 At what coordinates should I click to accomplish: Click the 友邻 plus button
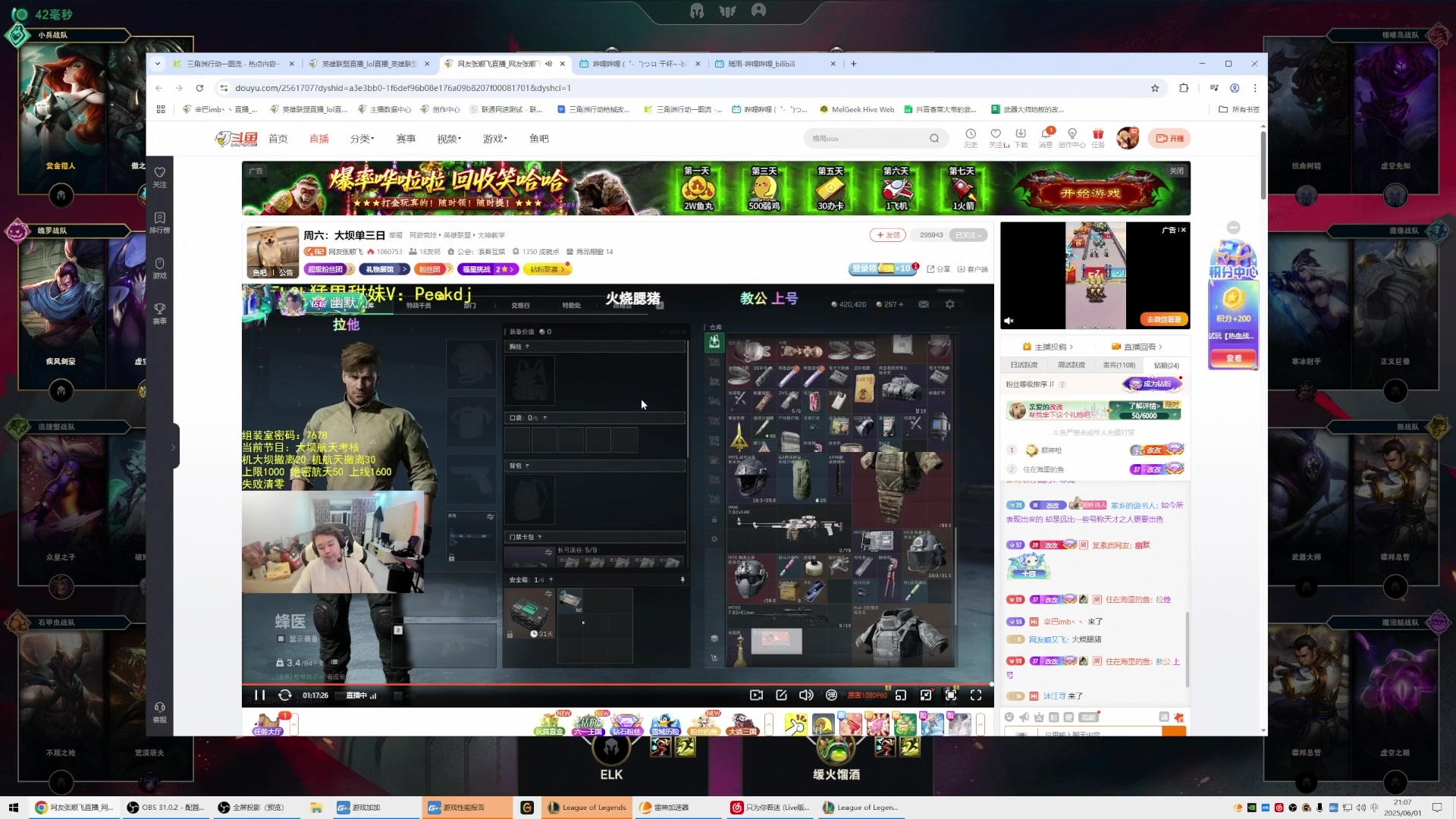pyautogui.click(x=888, y=235)
